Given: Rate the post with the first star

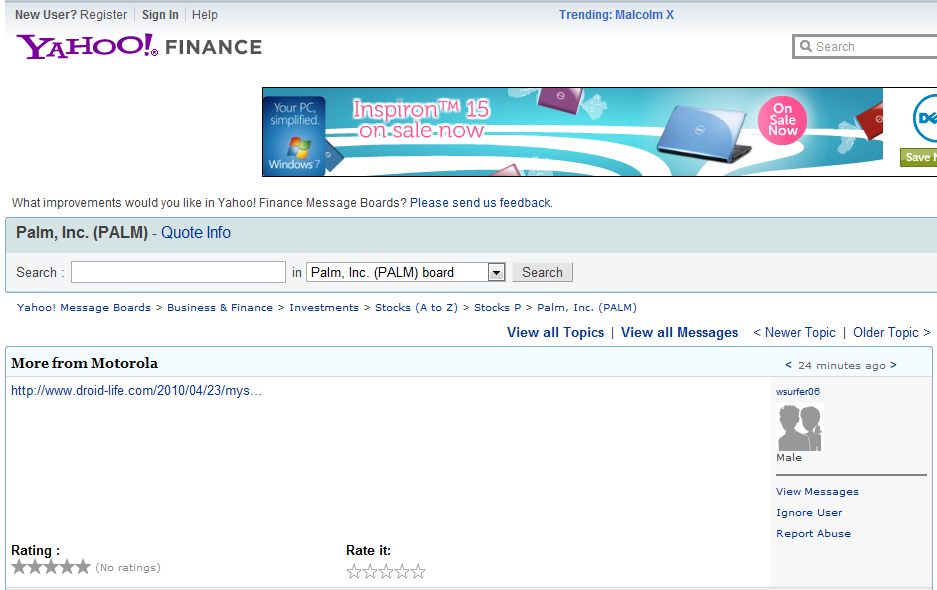Looking at the screenshot, I should click(x=354, y=572).
